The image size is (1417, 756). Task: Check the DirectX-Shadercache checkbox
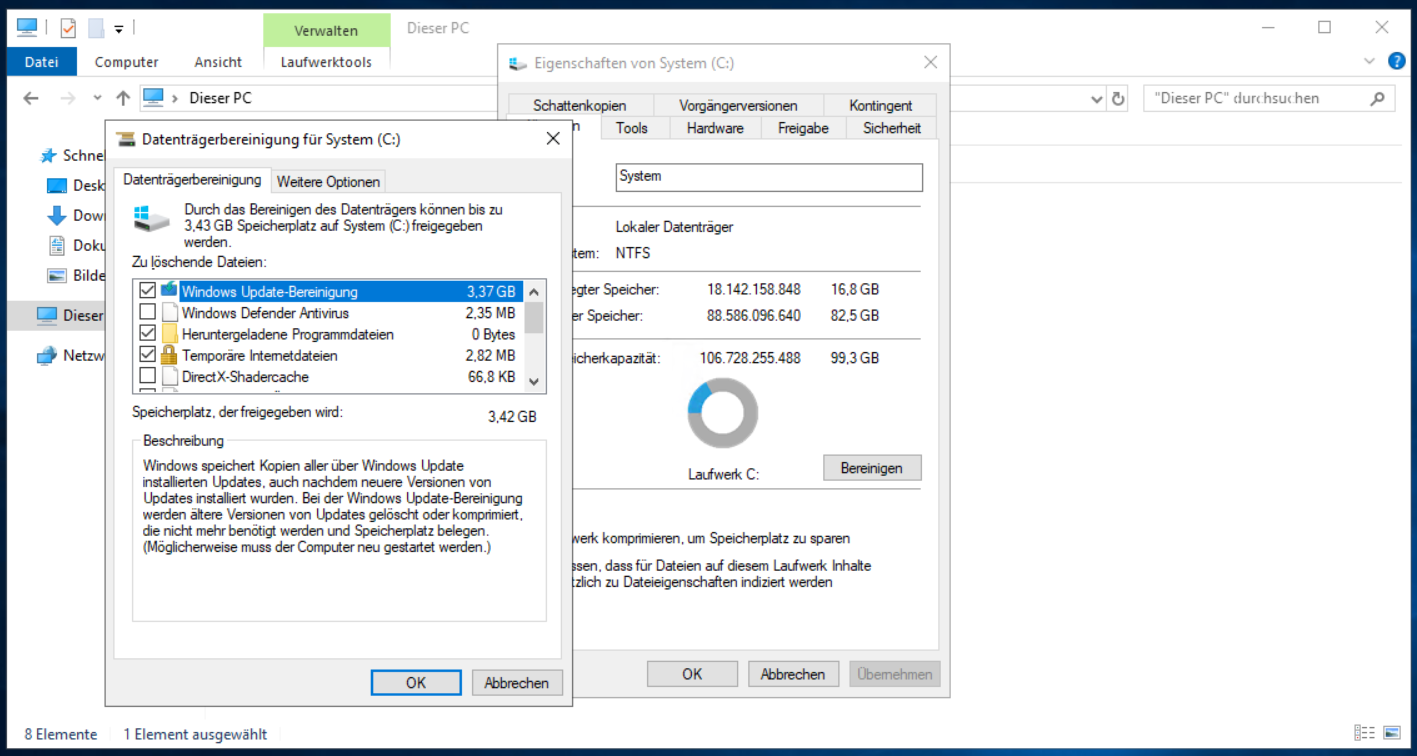(x=148, y=377)
